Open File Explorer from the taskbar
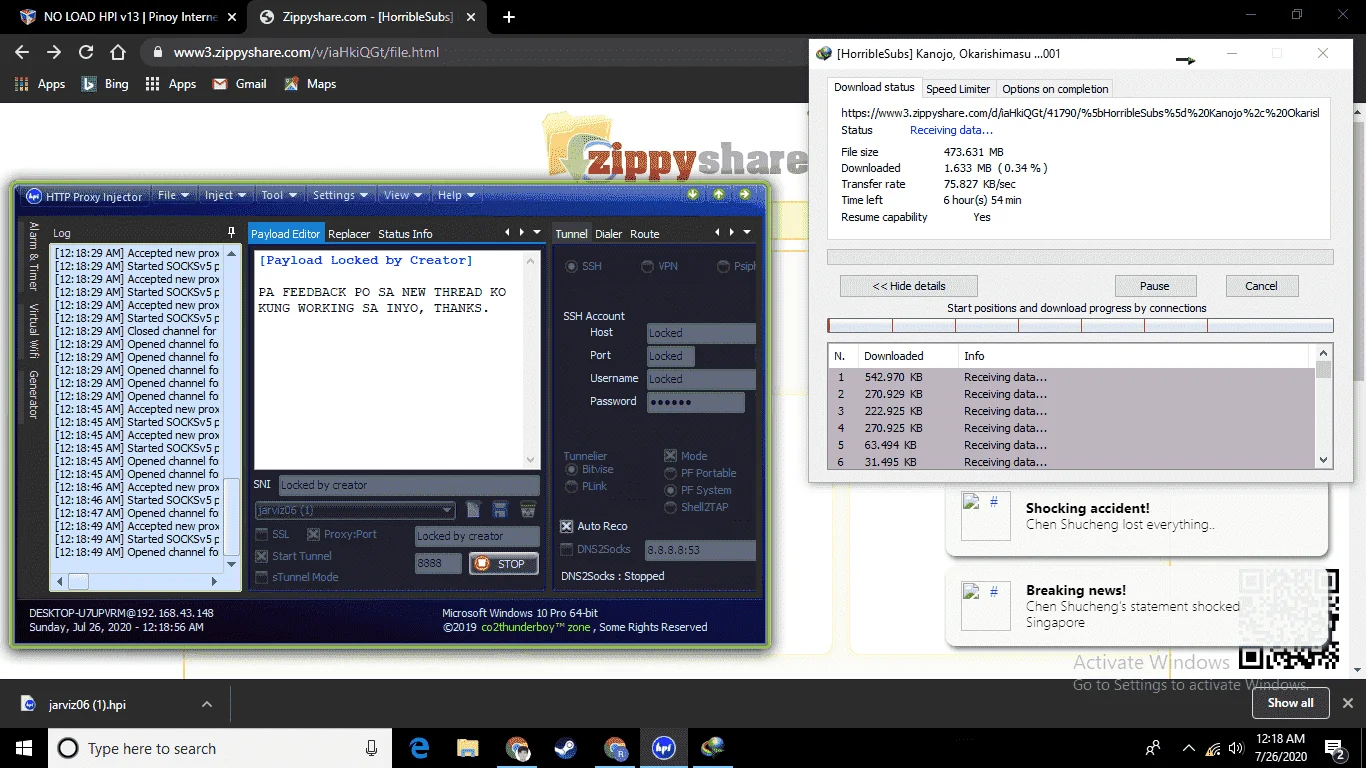This screenshot has width=1366, height=768. [468, 748]
